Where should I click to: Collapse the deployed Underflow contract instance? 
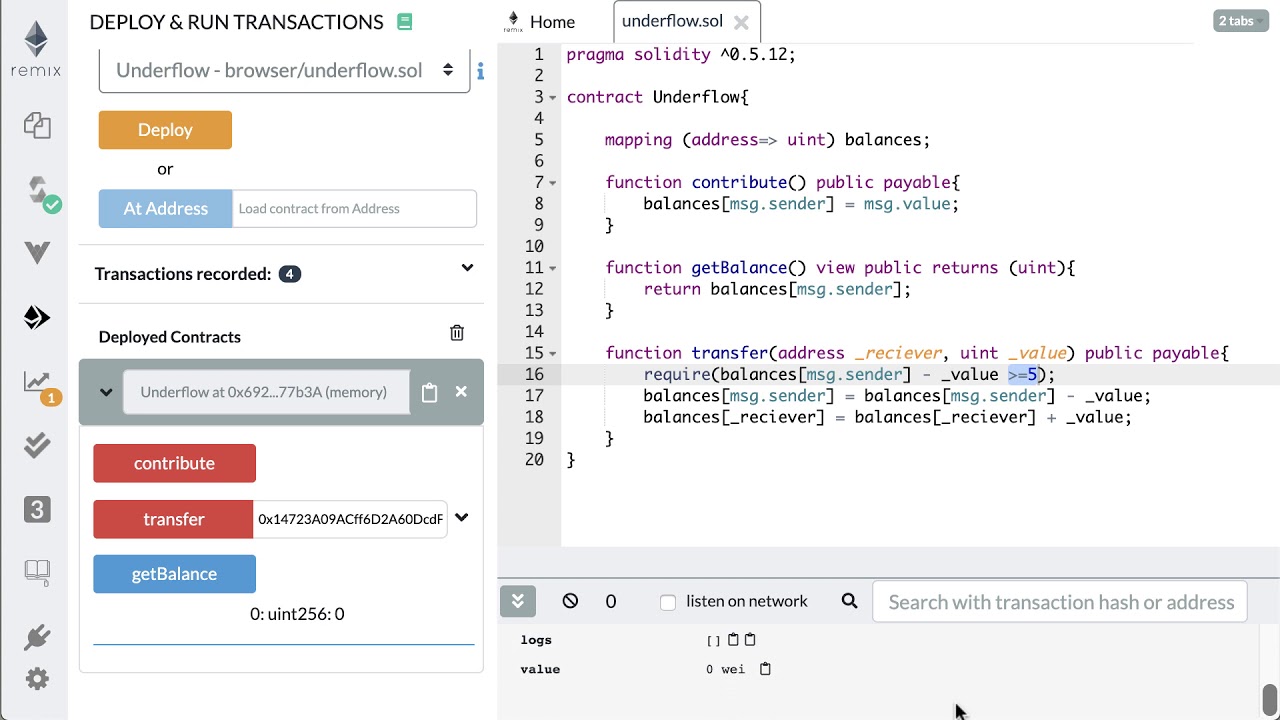point(106,392)
